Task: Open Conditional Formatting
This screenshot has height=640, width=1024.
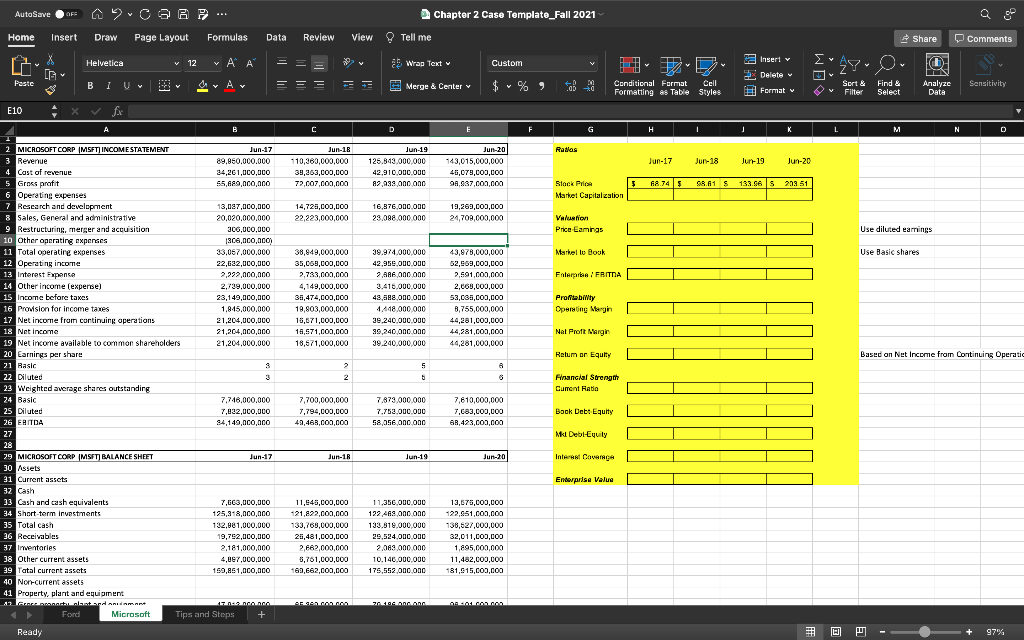Action: pyautogui.click(x=633, y=72)
